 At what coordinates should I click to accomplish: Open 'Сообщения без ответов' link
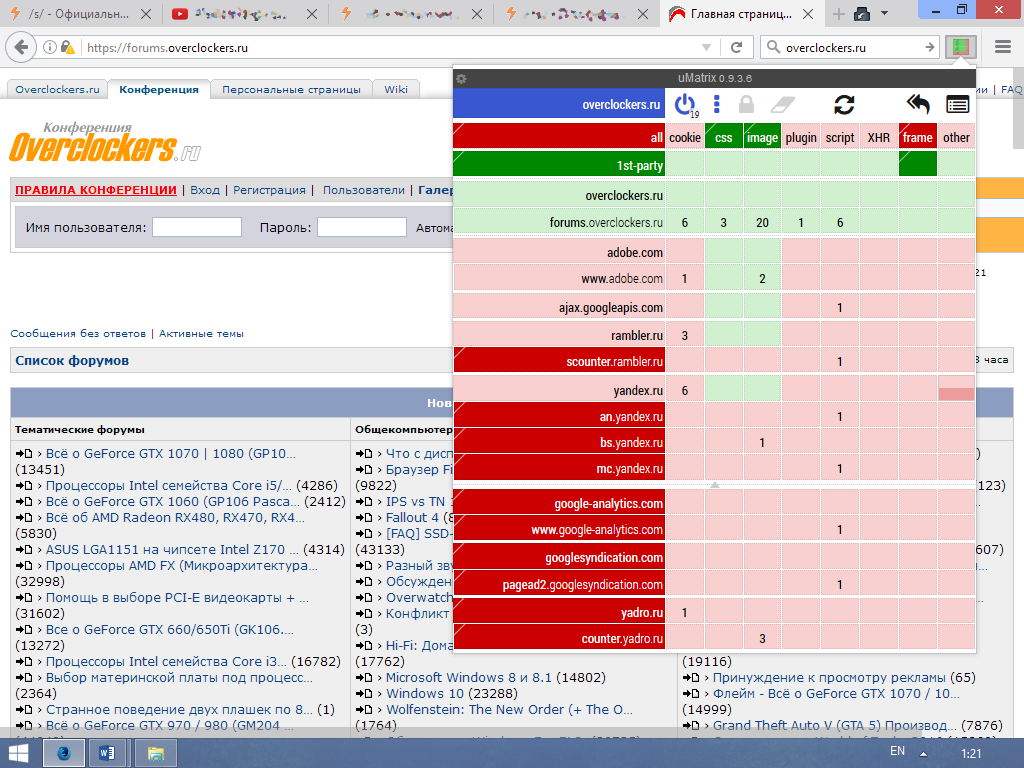[78, 334]
